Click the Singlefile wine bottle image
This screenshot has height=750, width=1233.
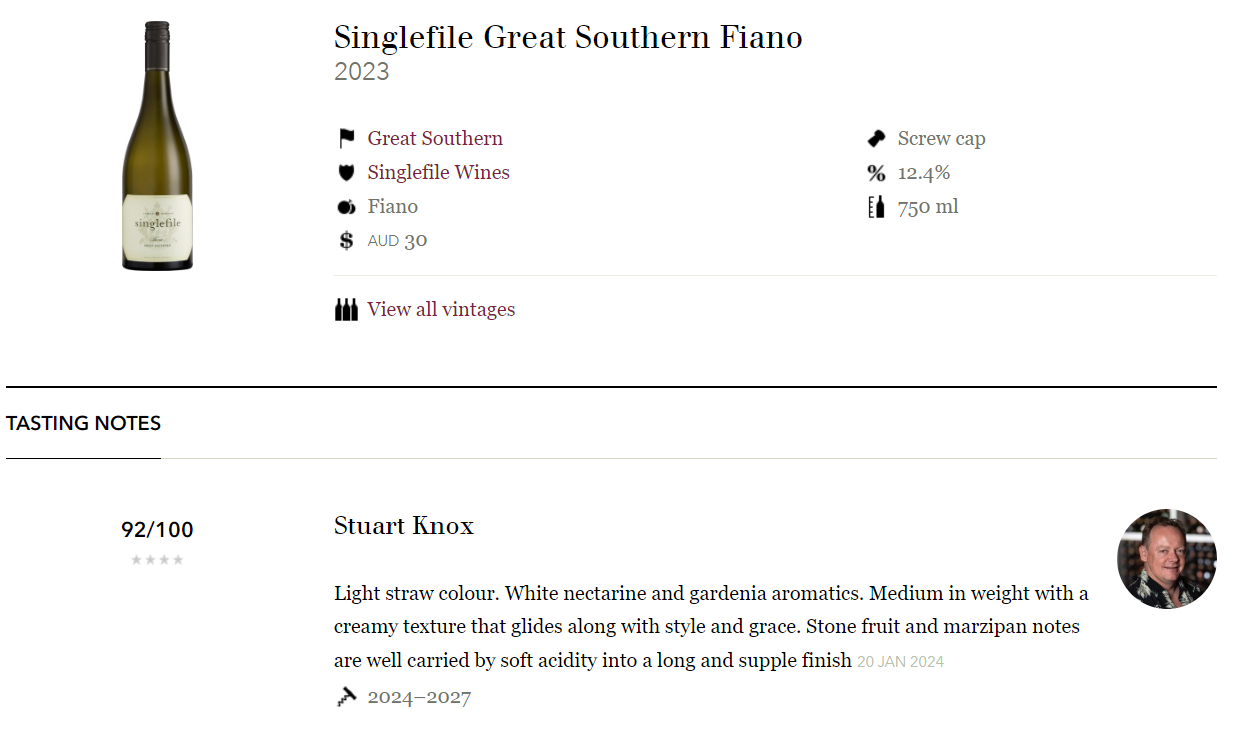coord(157,146)
